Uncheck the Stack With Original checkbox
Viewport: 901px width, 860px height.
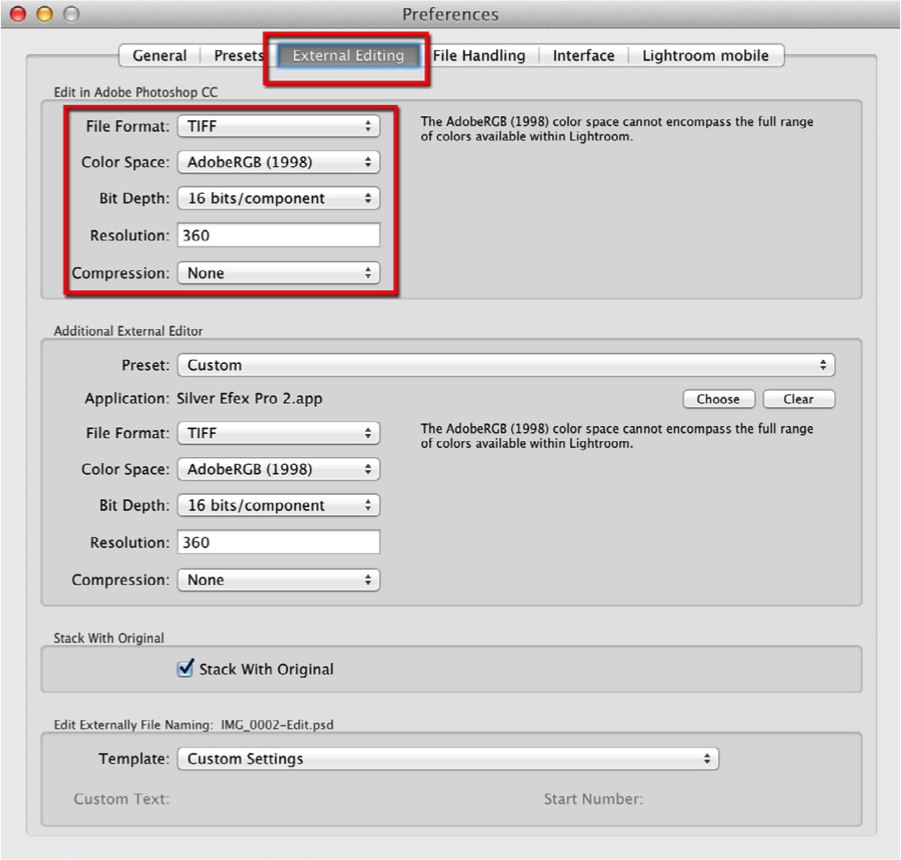[186, 668]
